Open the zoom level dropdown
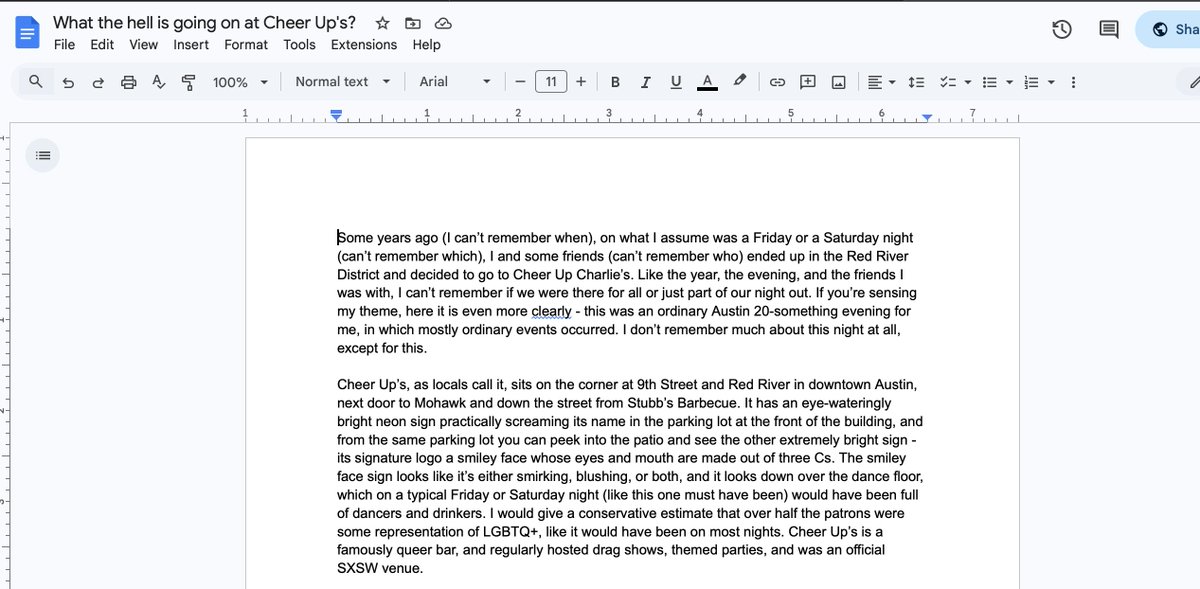The width and height of the screenshot is (1200, 589). (240, 82)
